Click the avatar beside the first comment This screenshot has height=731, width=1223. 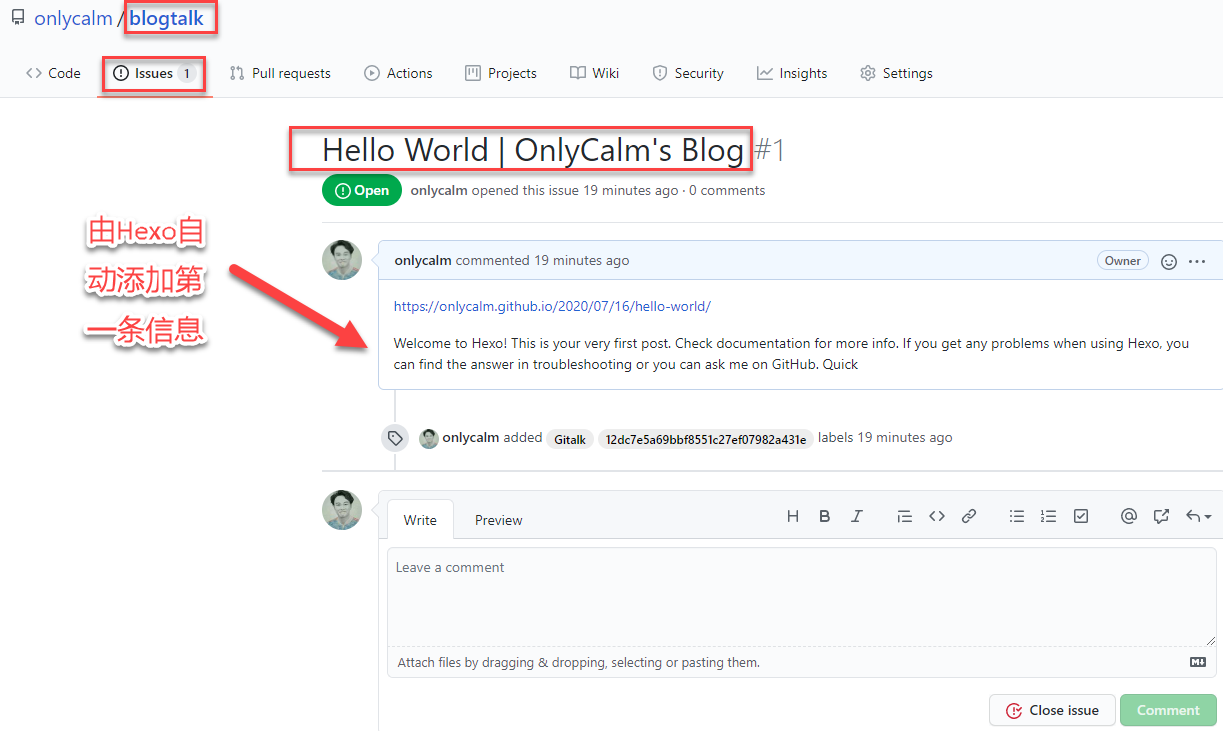342,260
